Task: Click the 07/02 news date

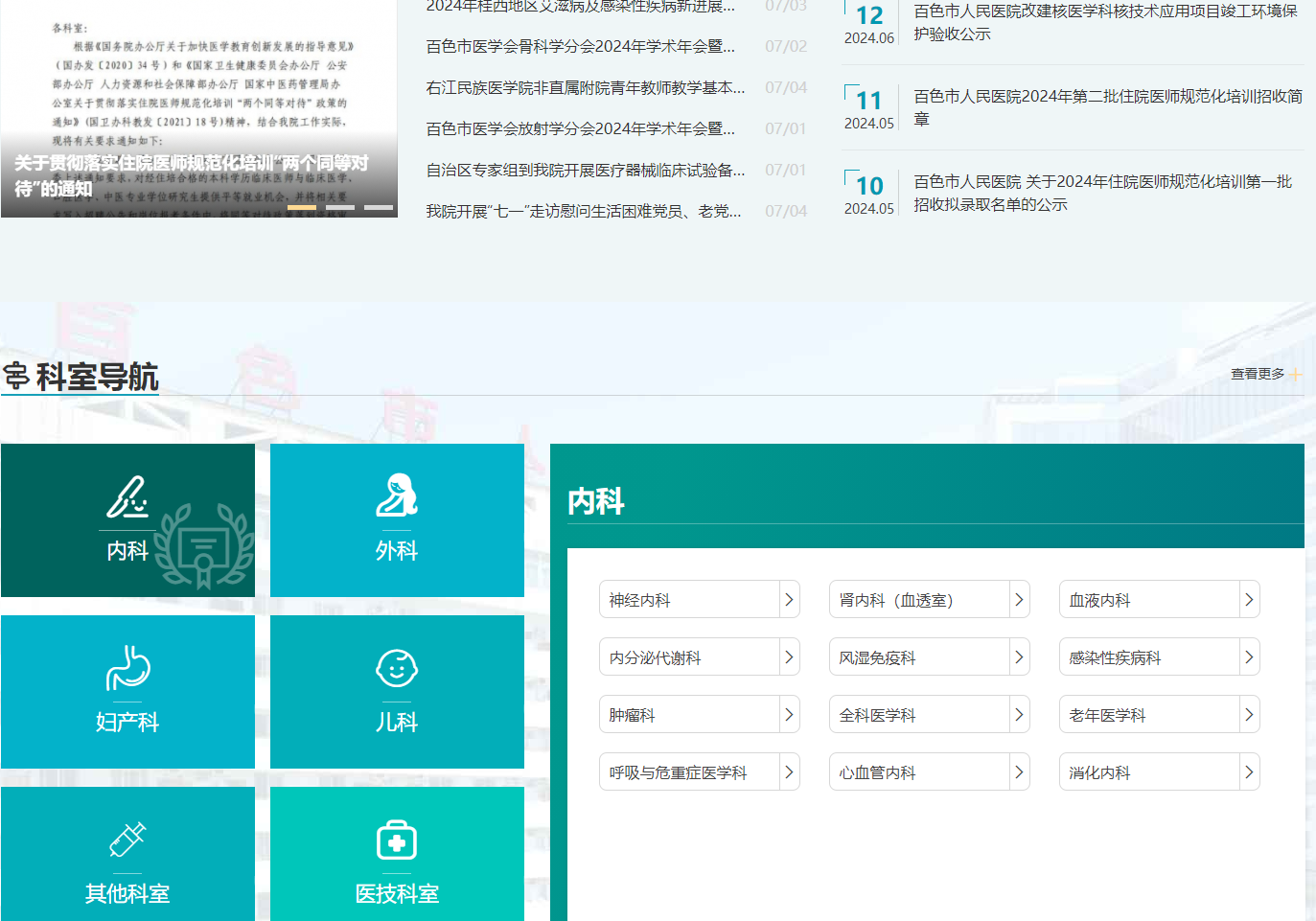Action: click(786, 46)
